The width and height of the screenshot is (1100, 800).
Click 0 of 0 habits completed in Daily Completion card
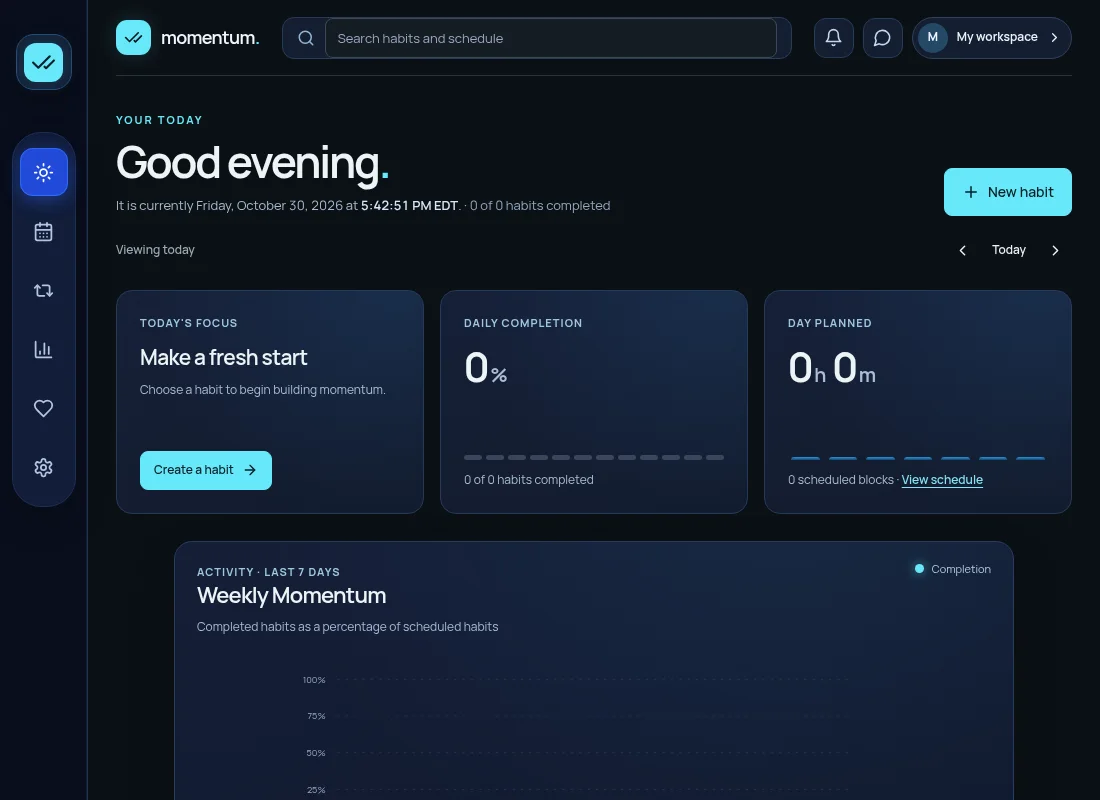point(528,480)
